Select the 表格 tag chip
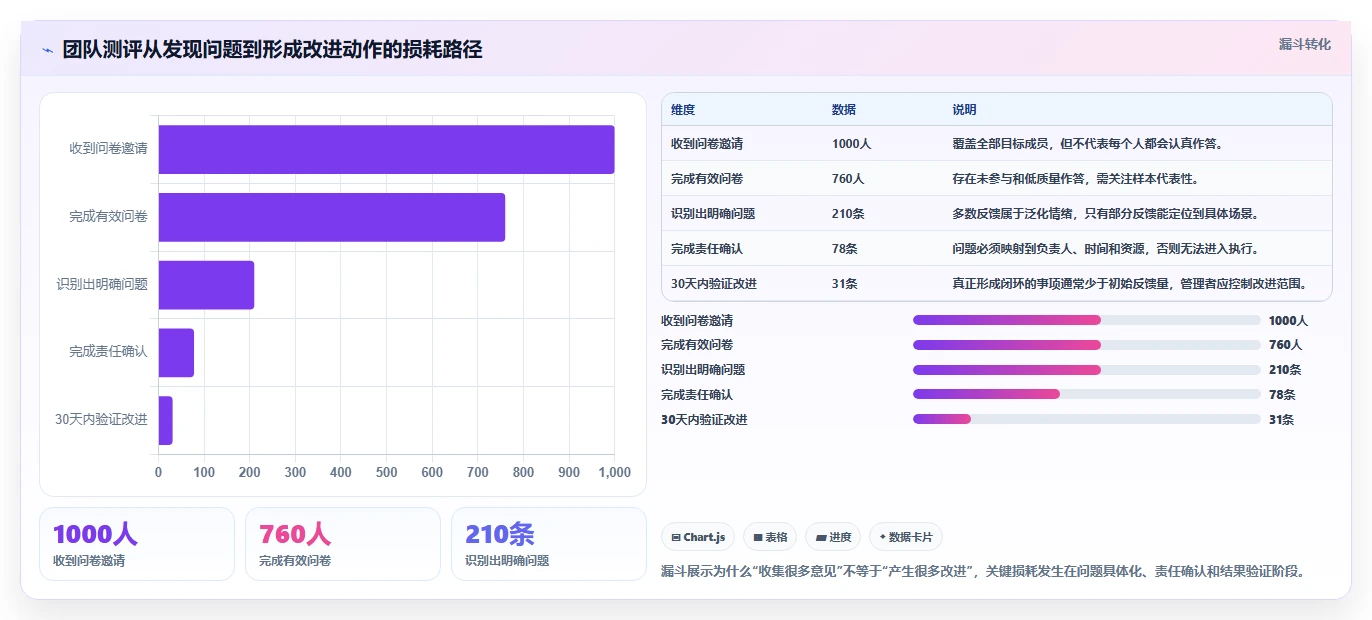This screenshot has height=620, width=1372. (770, 537)
